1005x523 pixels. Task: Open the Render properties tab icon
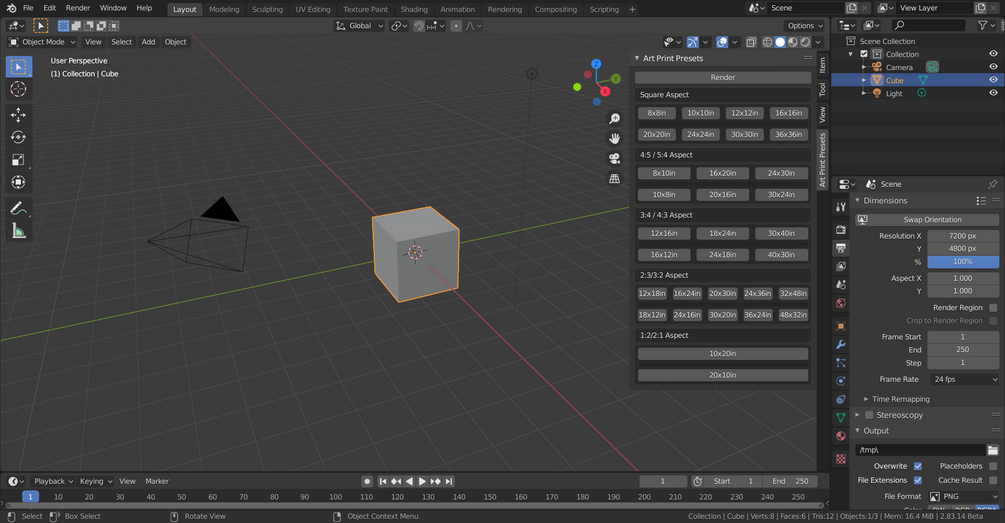(841, 229)
